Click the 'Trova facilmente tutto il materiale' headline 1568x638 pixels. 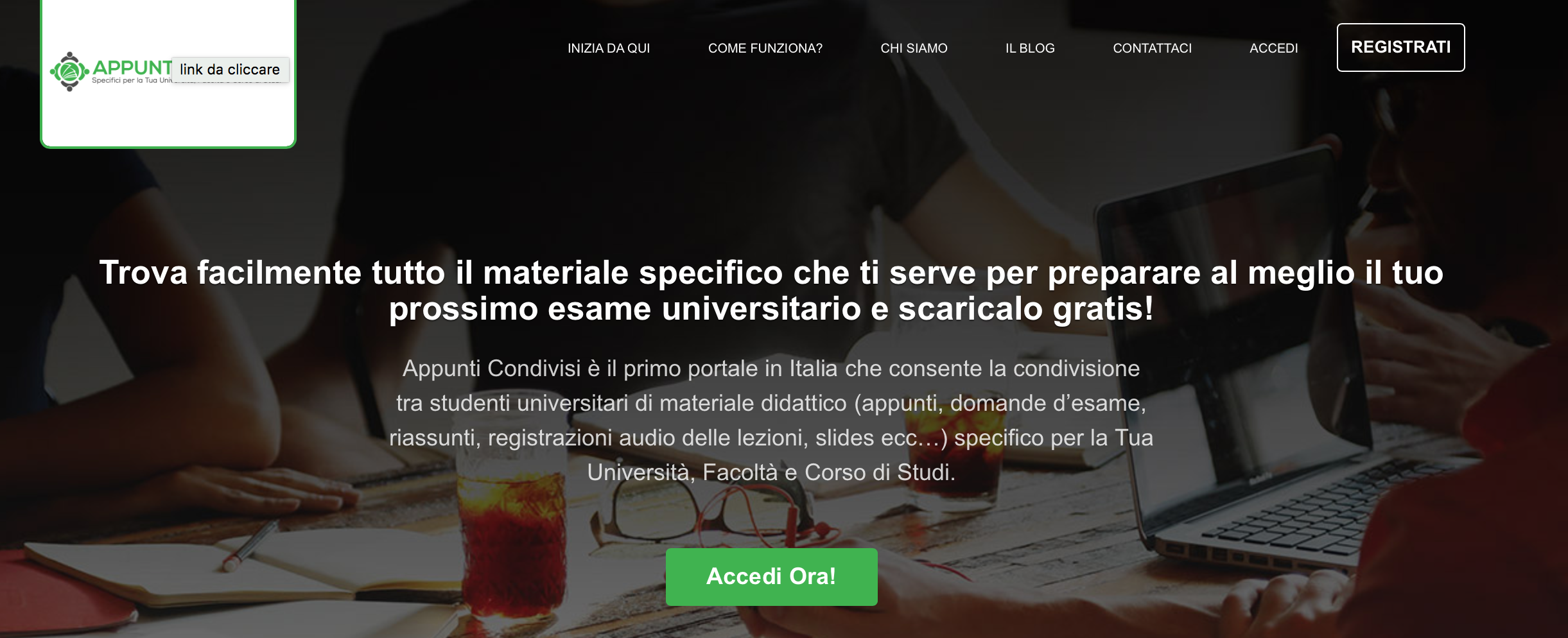click(771, 272)
